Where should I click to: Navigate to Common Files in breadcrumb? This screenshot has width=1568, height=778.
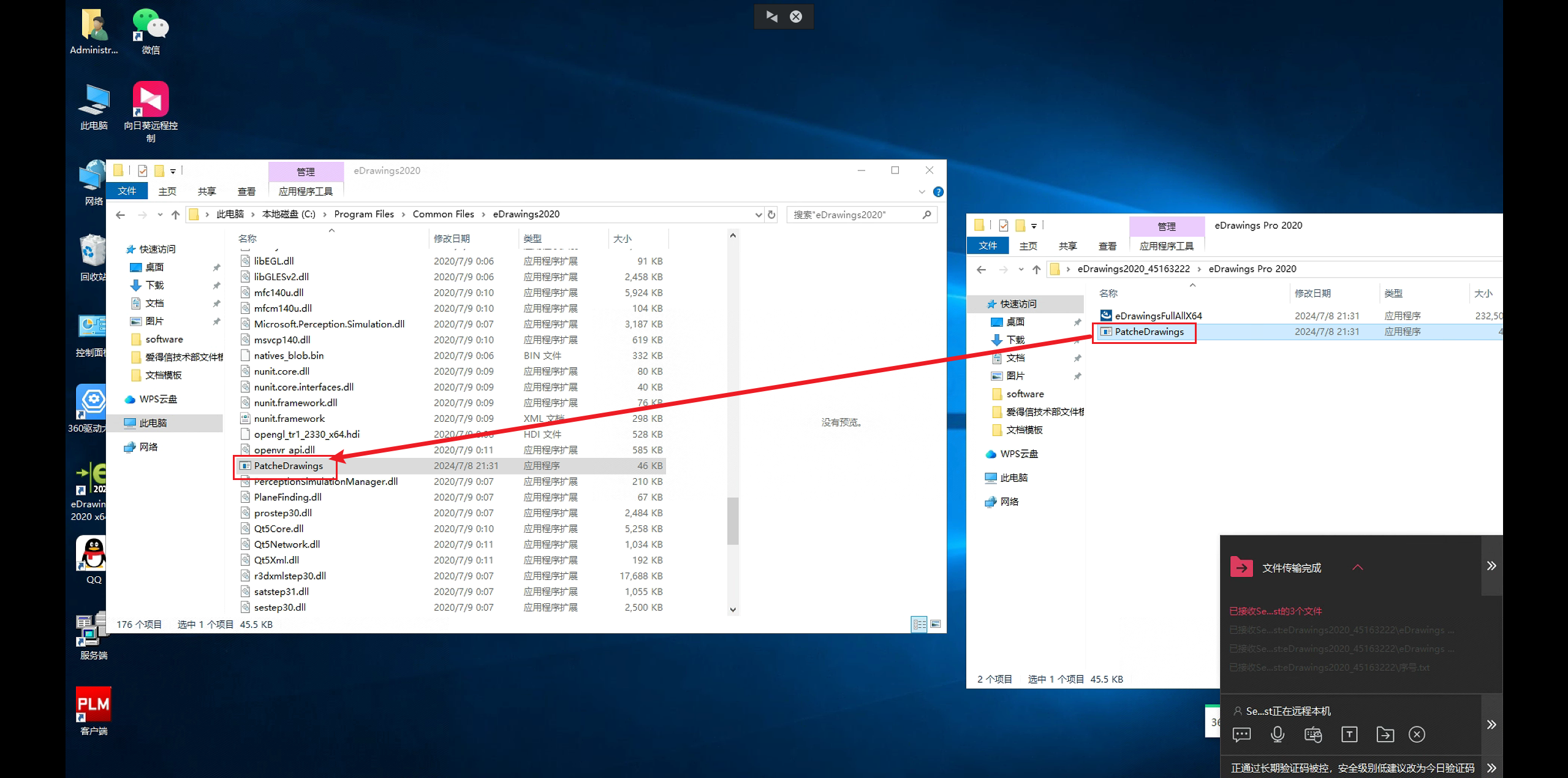(x=443, y=214)
